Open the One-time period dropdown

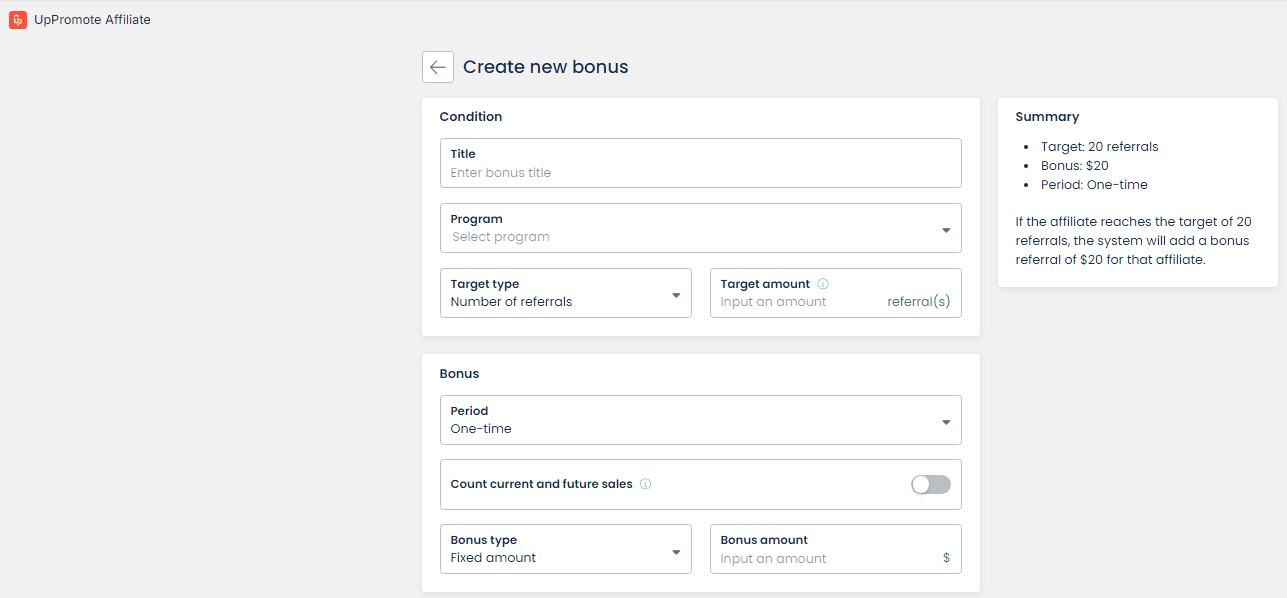tap(690, 428)
